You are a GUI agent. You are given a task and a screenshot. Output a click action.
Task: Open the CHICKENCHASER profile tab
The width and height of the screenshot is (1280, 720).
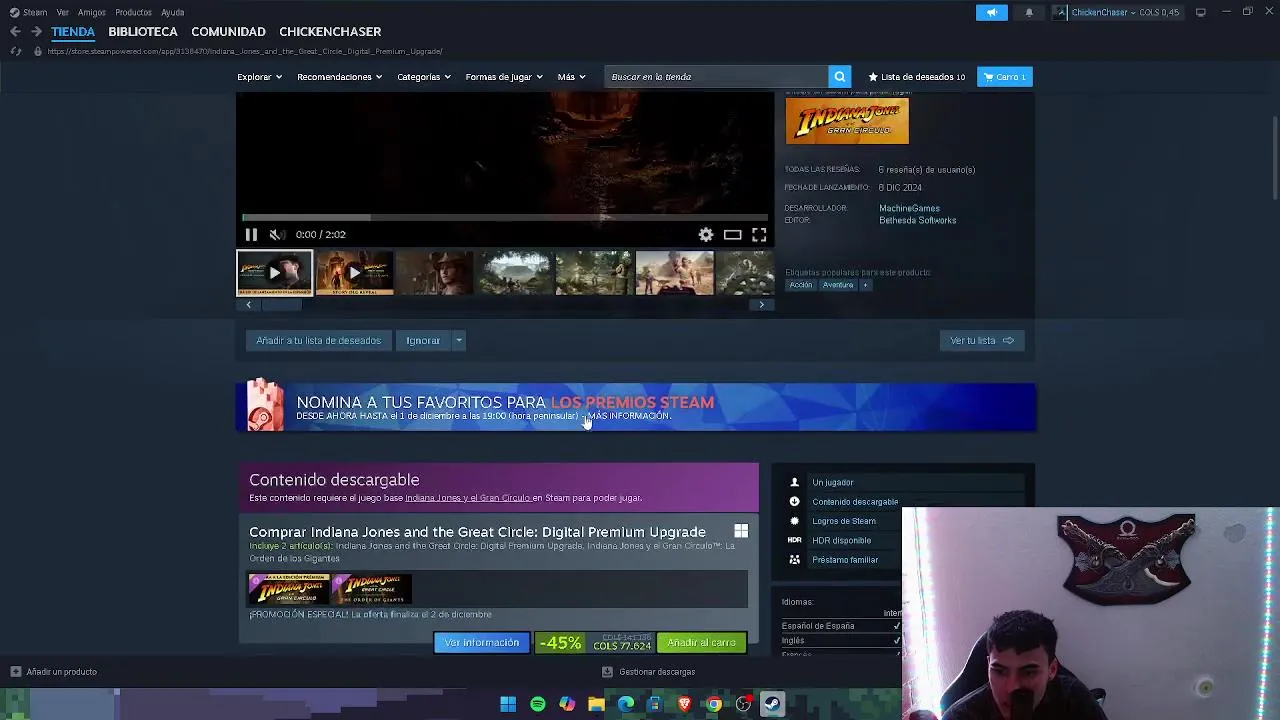[x=330, y=32]
